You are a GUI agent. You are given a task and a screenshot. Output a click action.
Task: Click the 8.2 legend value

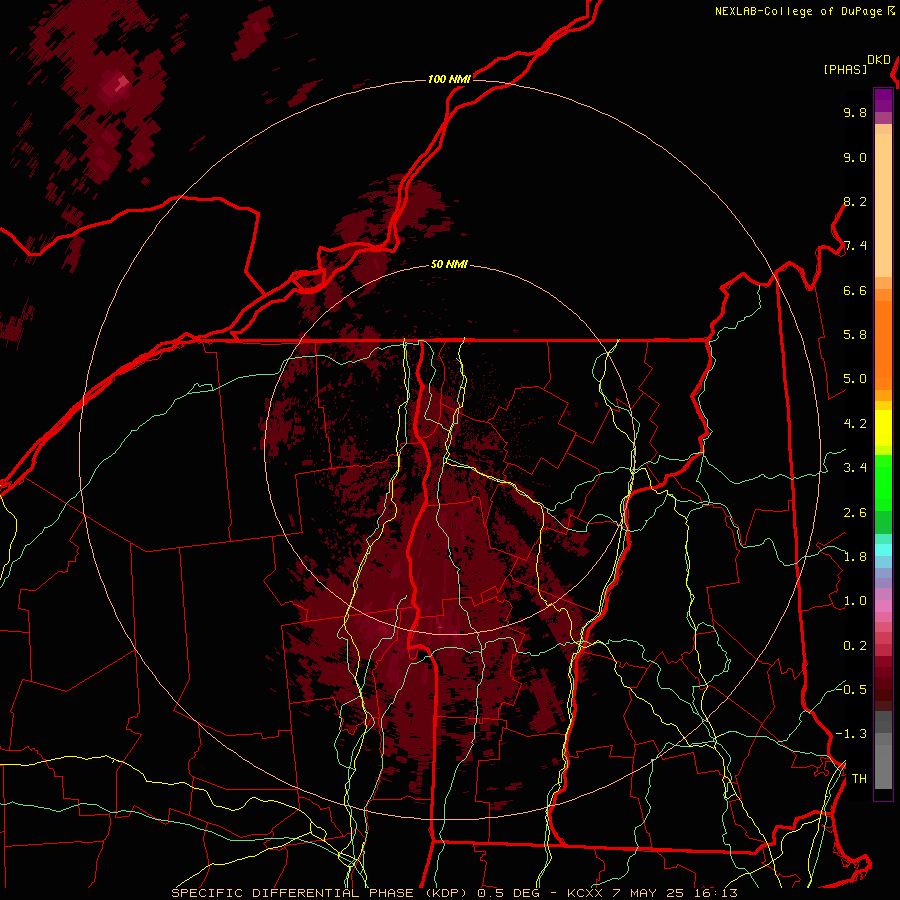pyautogui.click(x=855, y=201)
